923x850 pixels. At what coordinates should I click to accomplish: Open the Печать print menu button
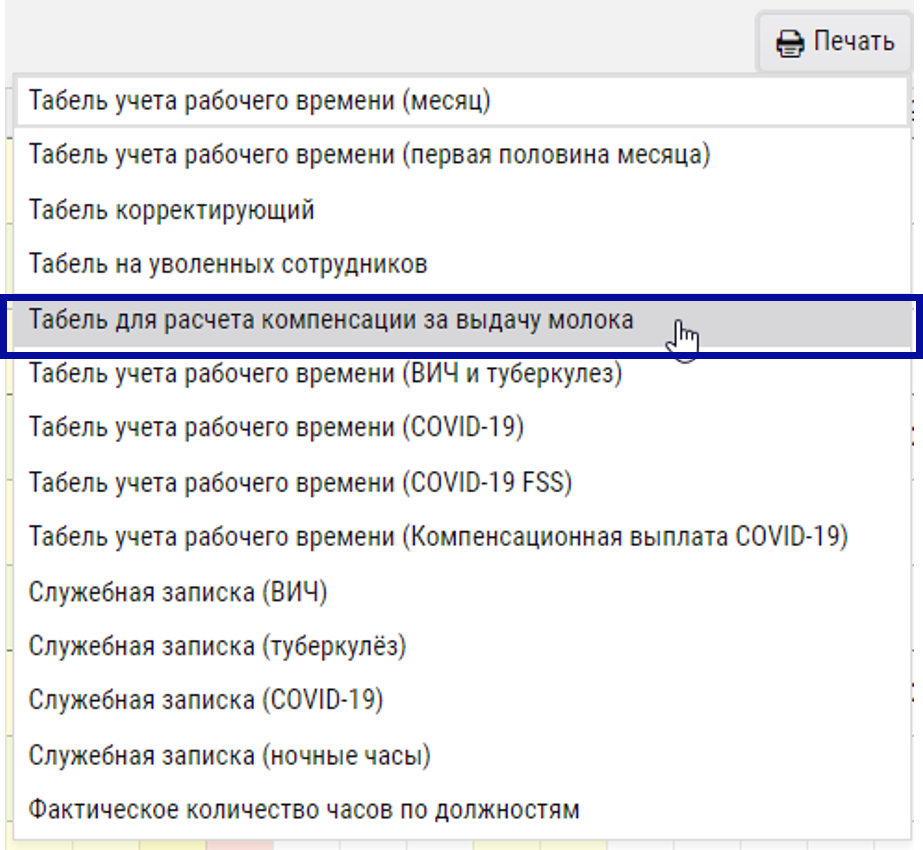click(x=837, y=43)
